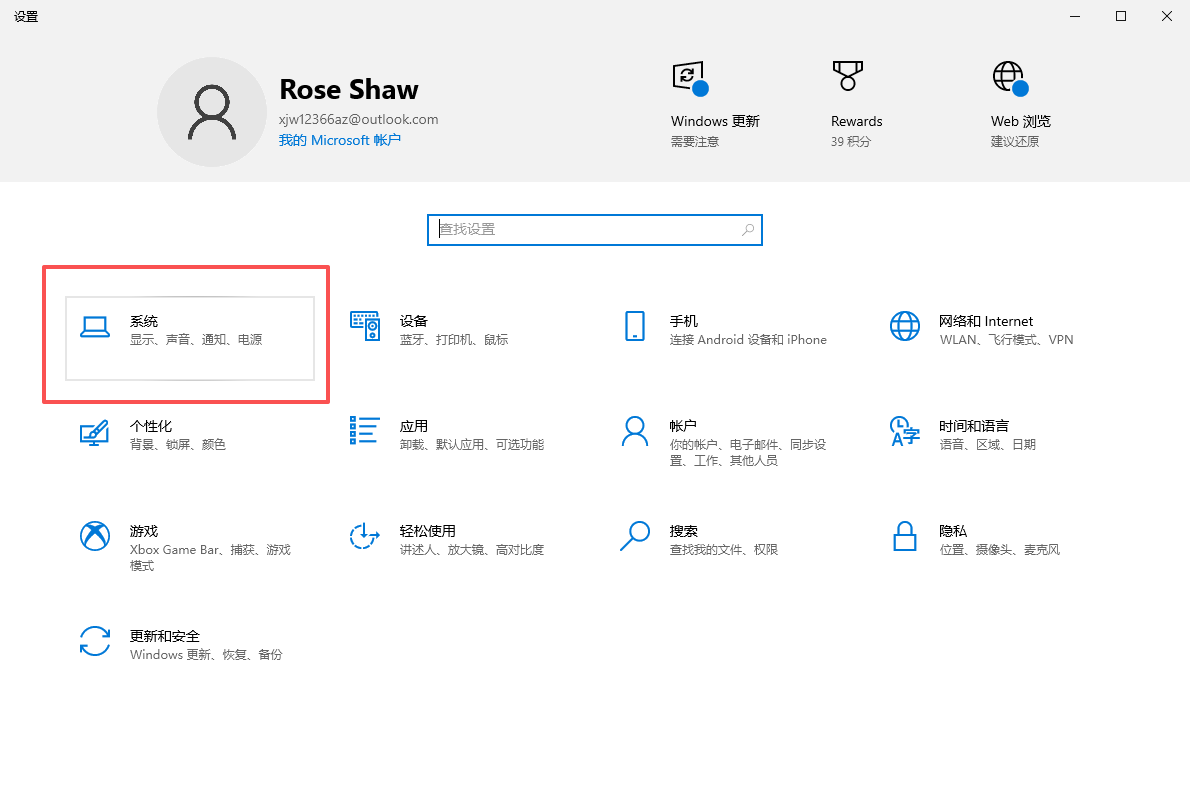Open 更新和安全 refresh arrows icon

pyautogui.click(x=95, y=641)
